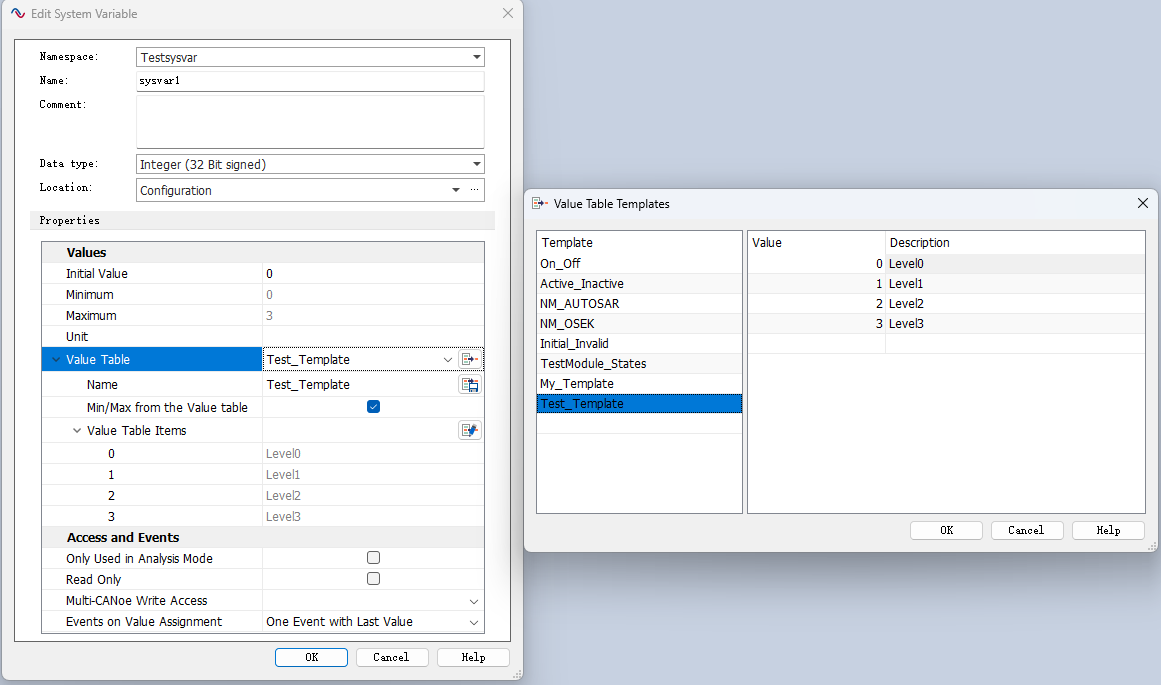Viewport: 1161px width, 685px height.
Task: Toggle Min/Max from the Value table checkbox
Action: (373, 407)
